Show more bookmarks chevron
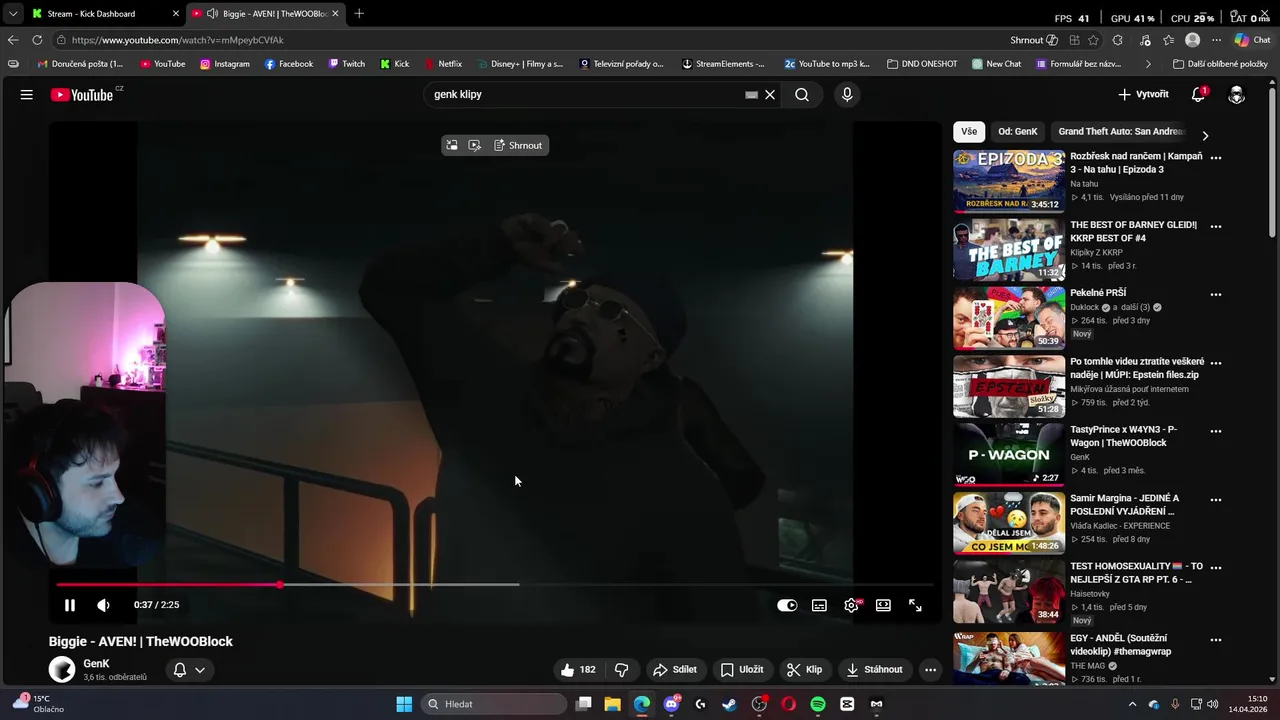1280x720 pixels. (x=1148, y=64)
